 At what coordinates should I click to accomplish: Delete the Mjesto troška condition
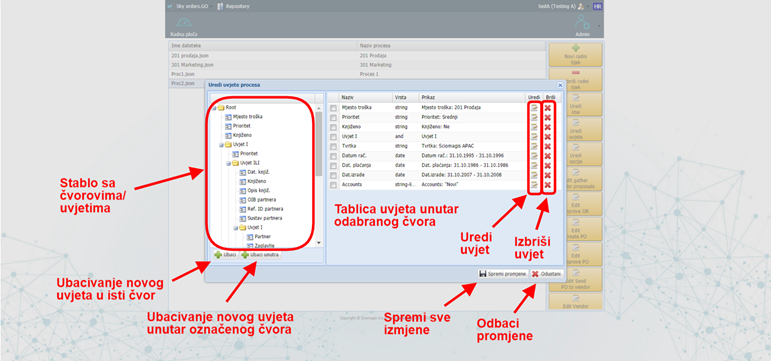(547, 108)
